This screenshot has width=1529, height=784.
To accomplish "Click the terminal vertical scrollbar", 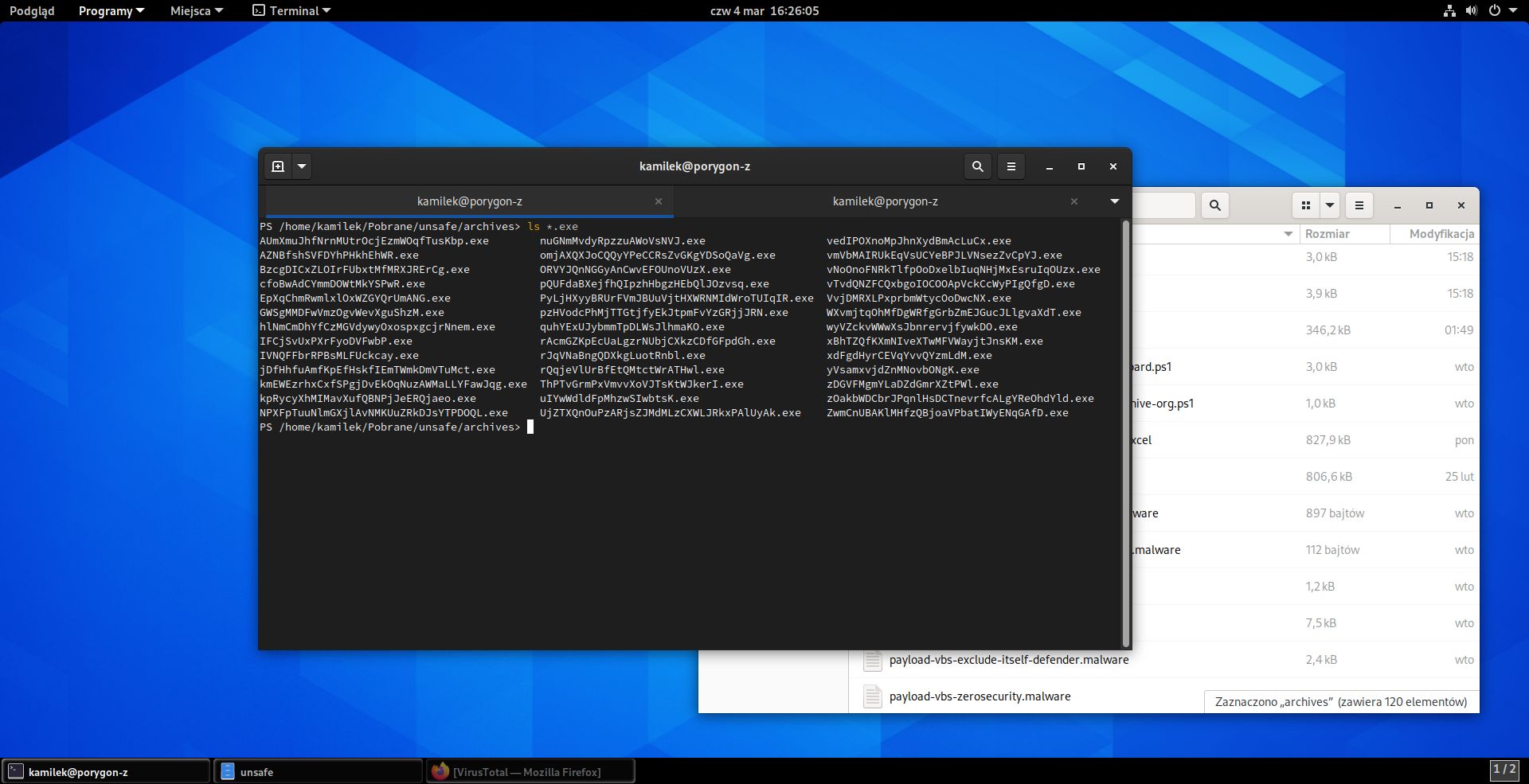I will (x=1126, y=434).
